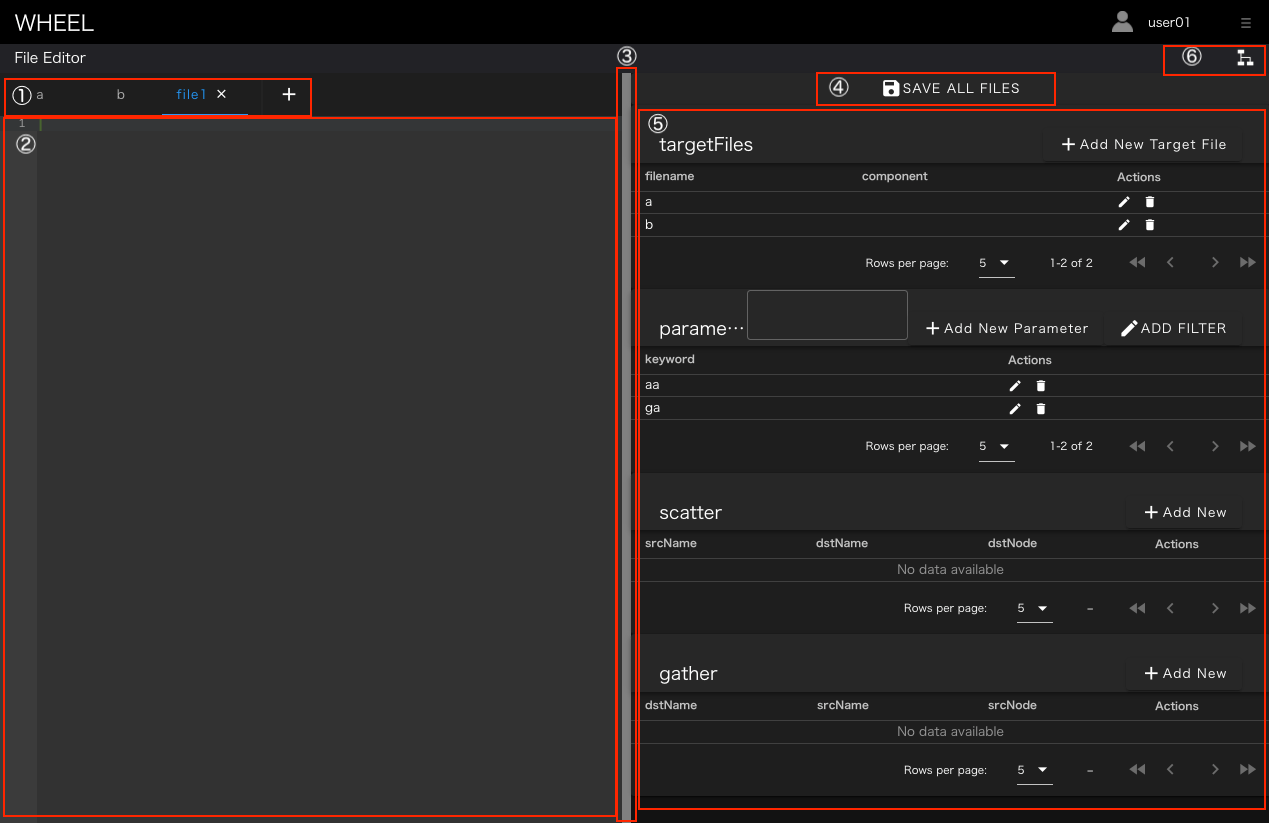Image resolution: width=1269 pixels, height=823 pixels.
Task: Delete the parameter keyword ga
Action: point(1041,409)
